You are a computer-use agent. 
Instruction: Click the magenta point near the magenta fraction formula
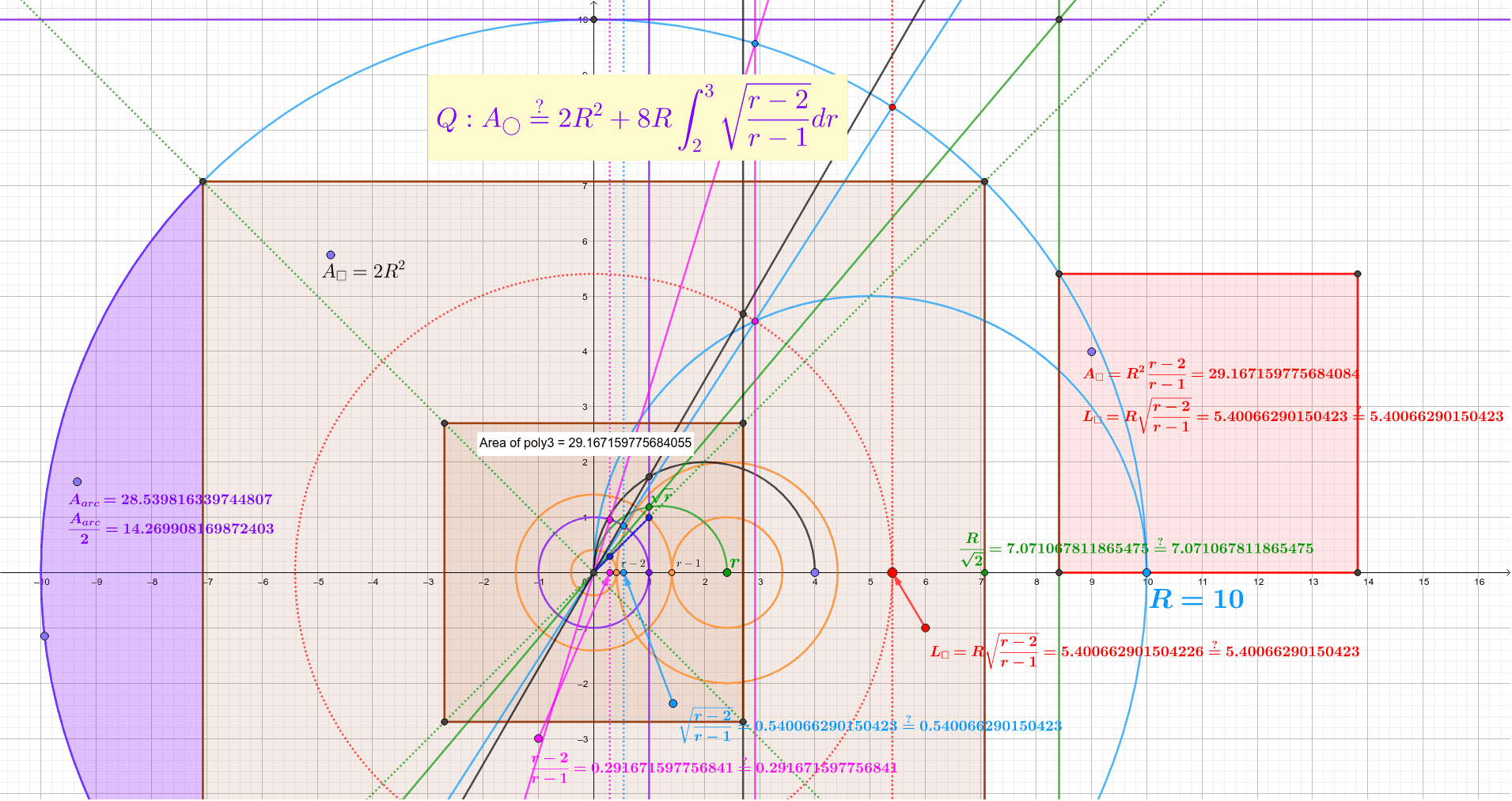539,738
